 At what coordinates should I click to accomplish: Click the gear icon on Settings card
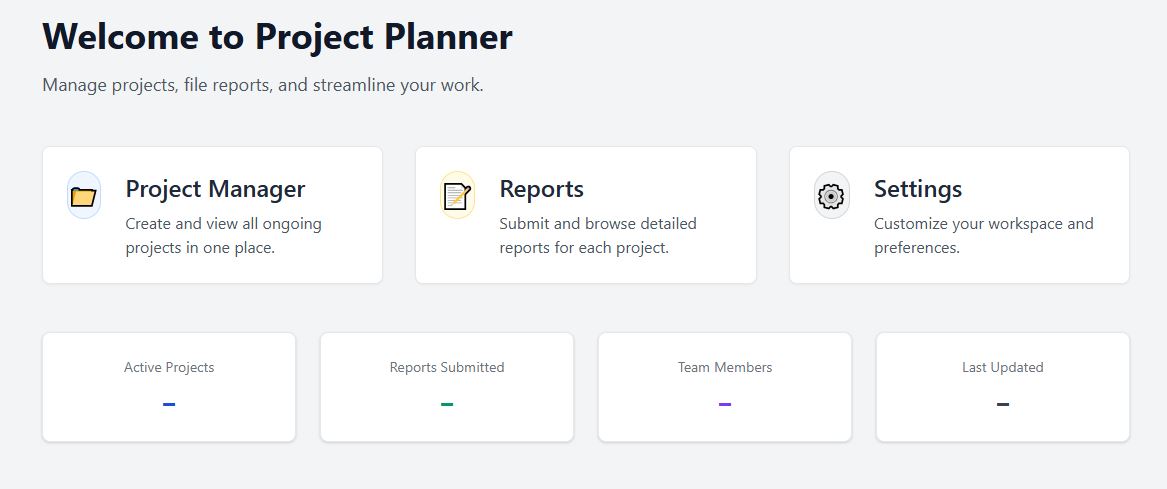(831, 195)
